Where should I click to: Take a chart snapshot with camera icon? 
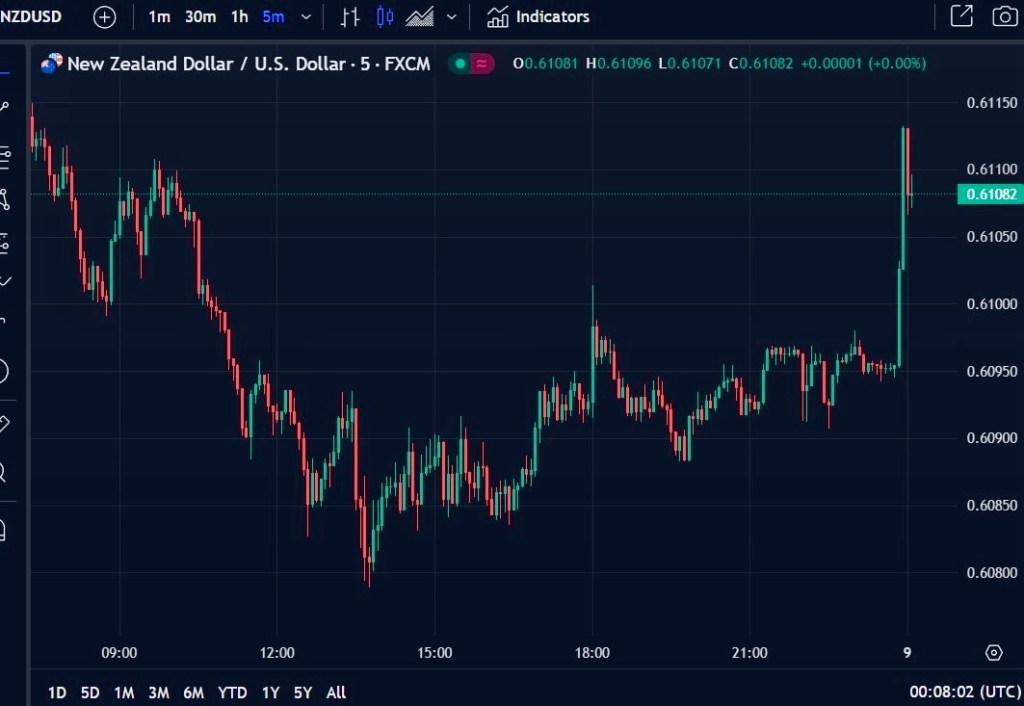point(1004,16)
